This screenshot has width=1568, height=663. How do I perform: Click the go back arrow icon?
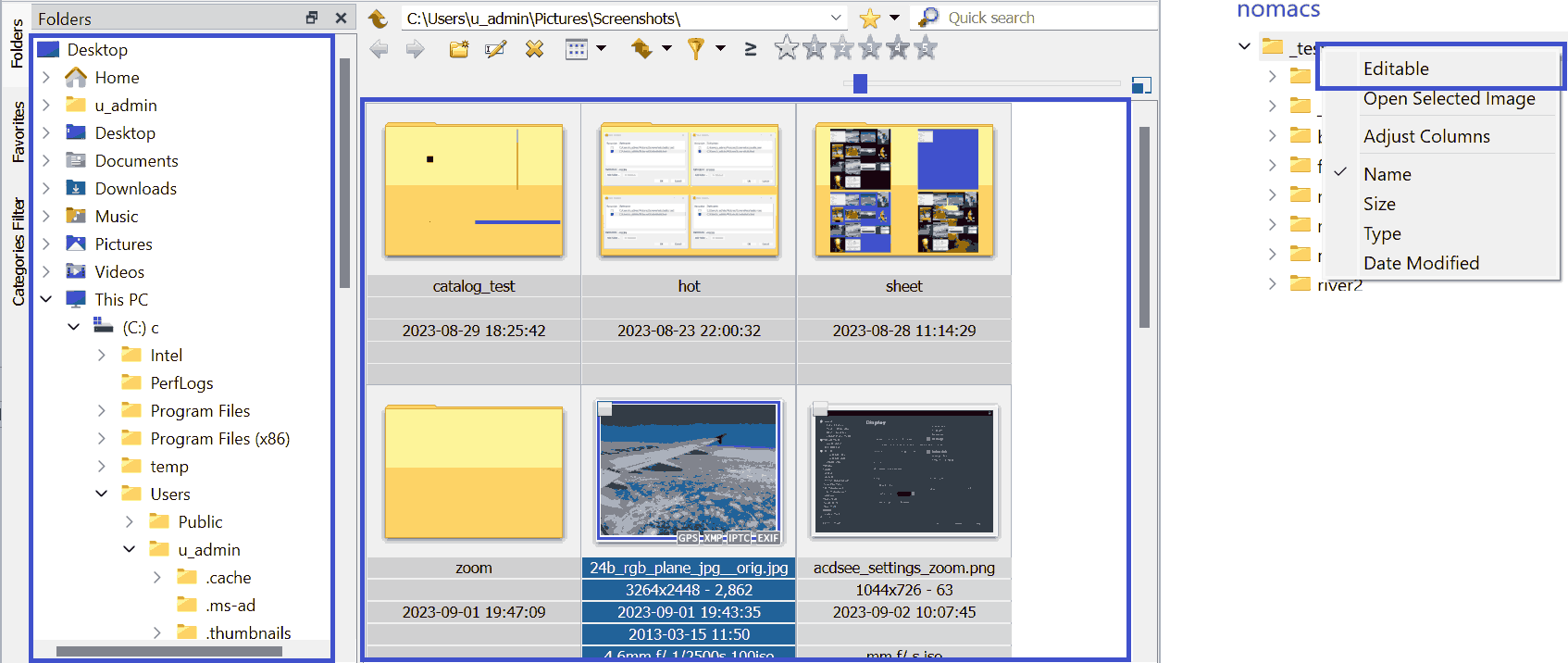point(380,49)
